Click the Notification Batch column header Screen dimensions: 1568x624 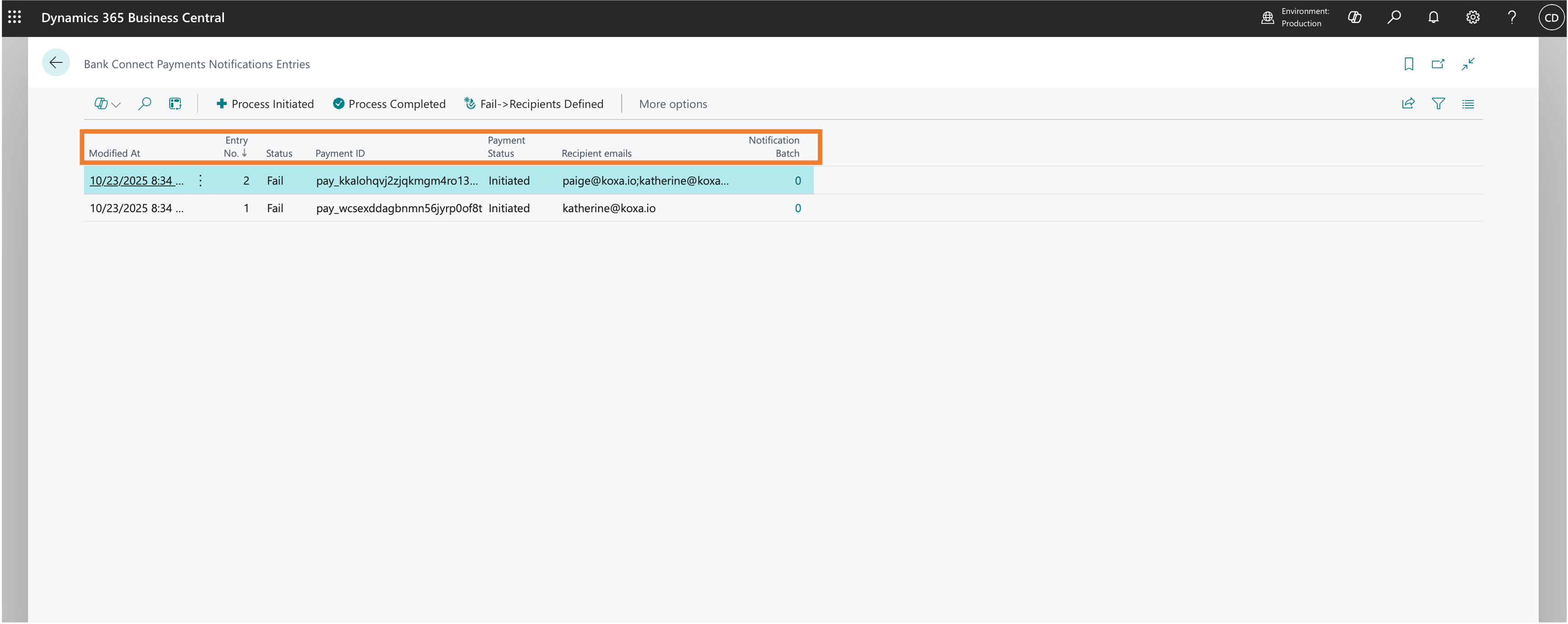point(774,147)
